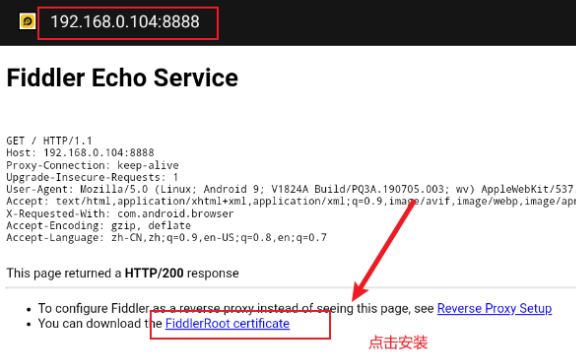Click the yellow site icon beside the address
576x364 pixels.
pyautogui.click(x=27, y=21)
